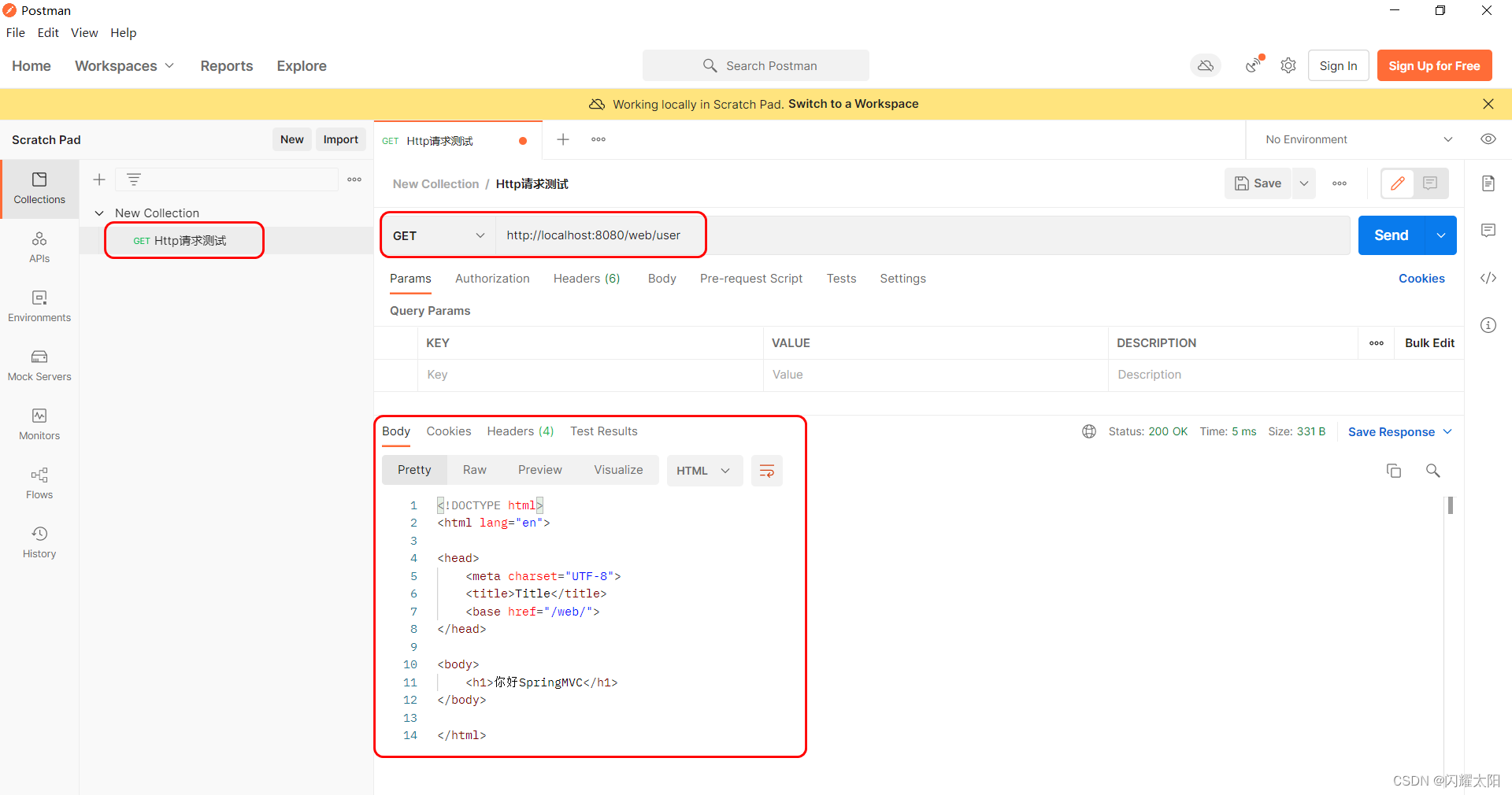Click Bulk Edit in params table

pyautogui.click(x=1429, y=343)
